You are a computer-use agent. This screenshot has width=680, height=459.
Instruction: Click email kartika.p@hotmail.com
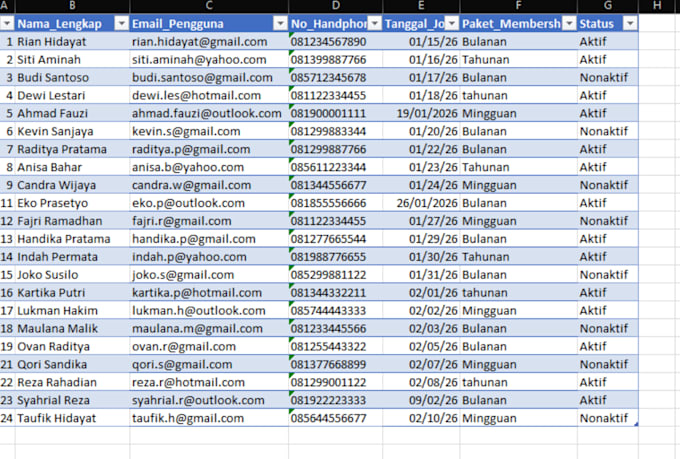click(209, 292)
